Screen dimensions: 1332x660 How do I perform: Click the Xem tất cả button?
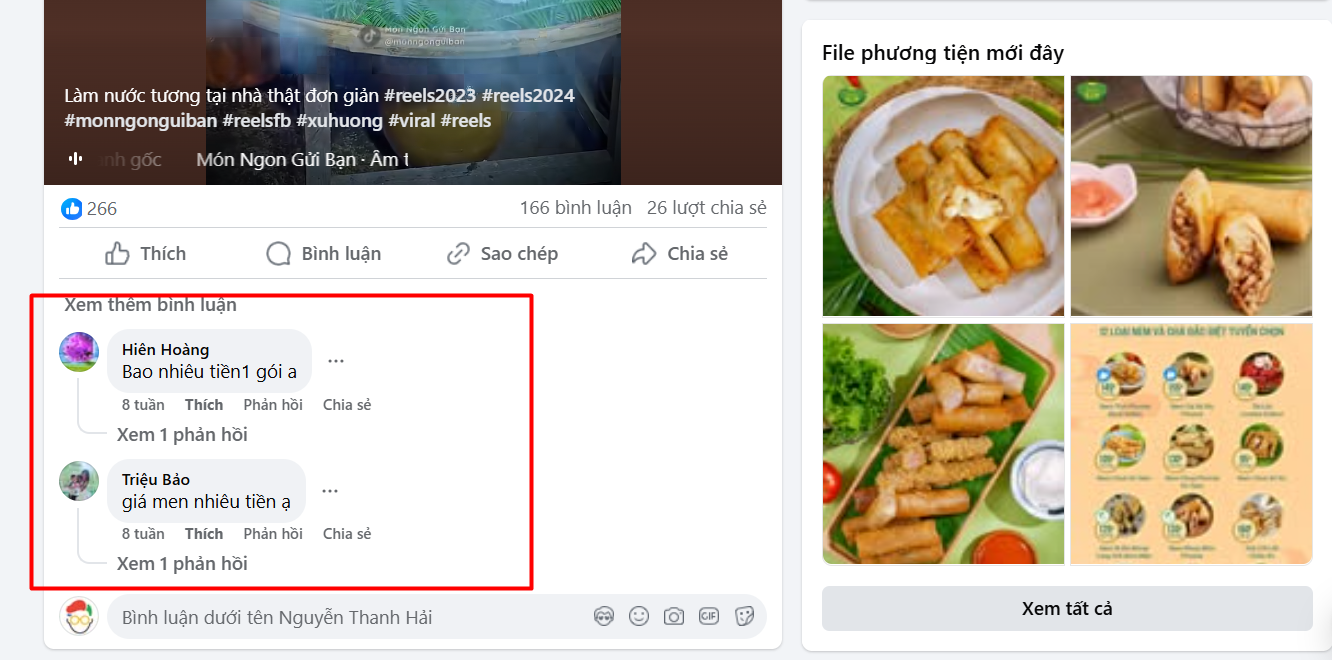point(1067,609)
